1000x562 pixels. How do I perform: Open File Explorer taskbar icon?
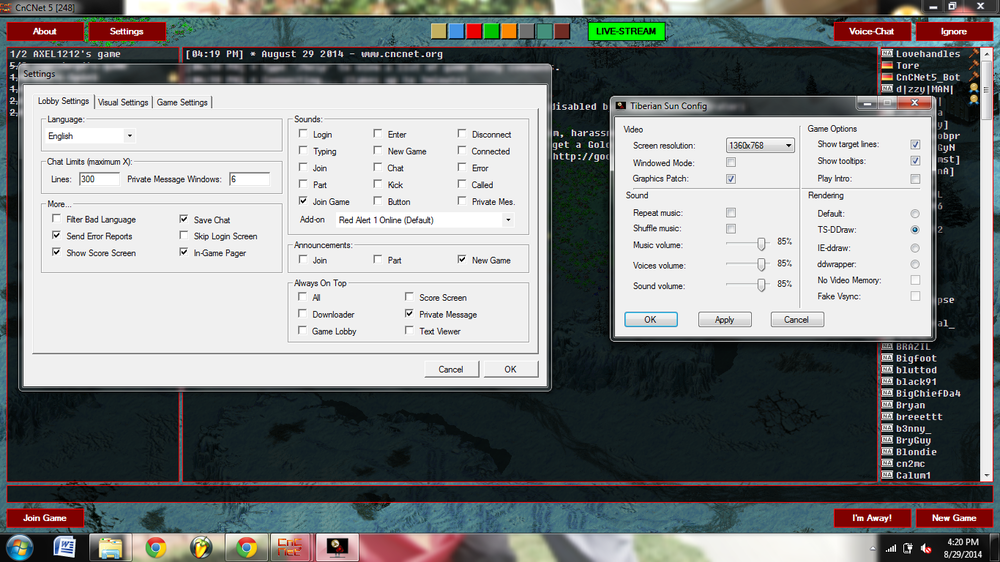110,547
